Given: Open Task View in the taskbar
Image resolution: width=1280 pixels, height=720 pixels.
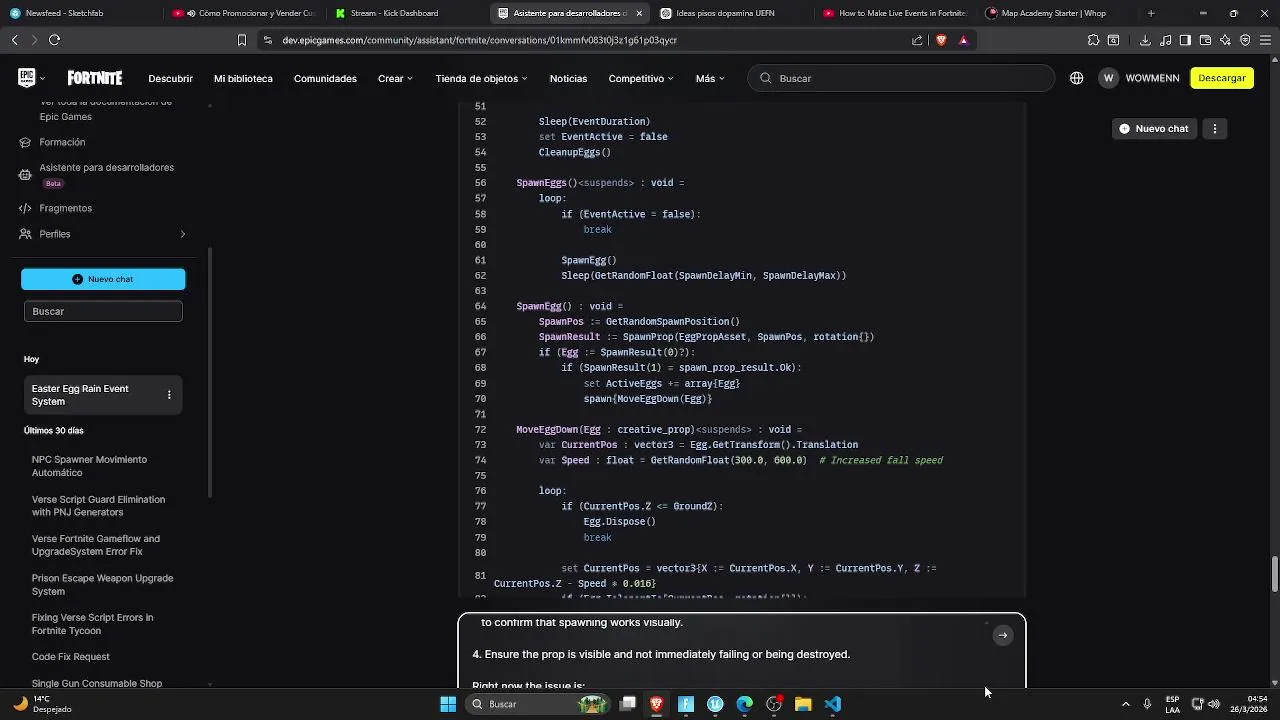Looking at the screenshot, I should (x=628, y=704).
